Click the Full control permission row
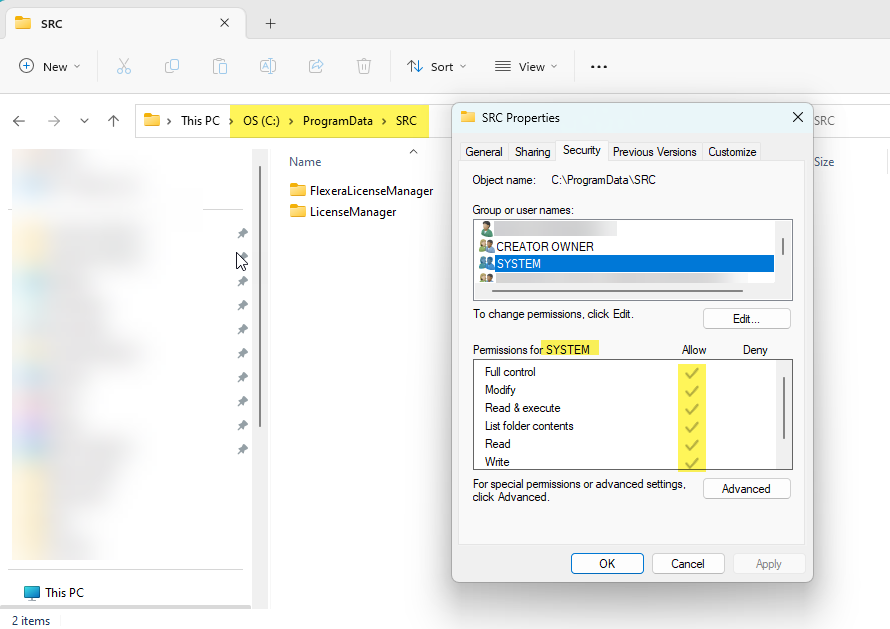This screenshot has width=890, height=629. coord(624,372)
